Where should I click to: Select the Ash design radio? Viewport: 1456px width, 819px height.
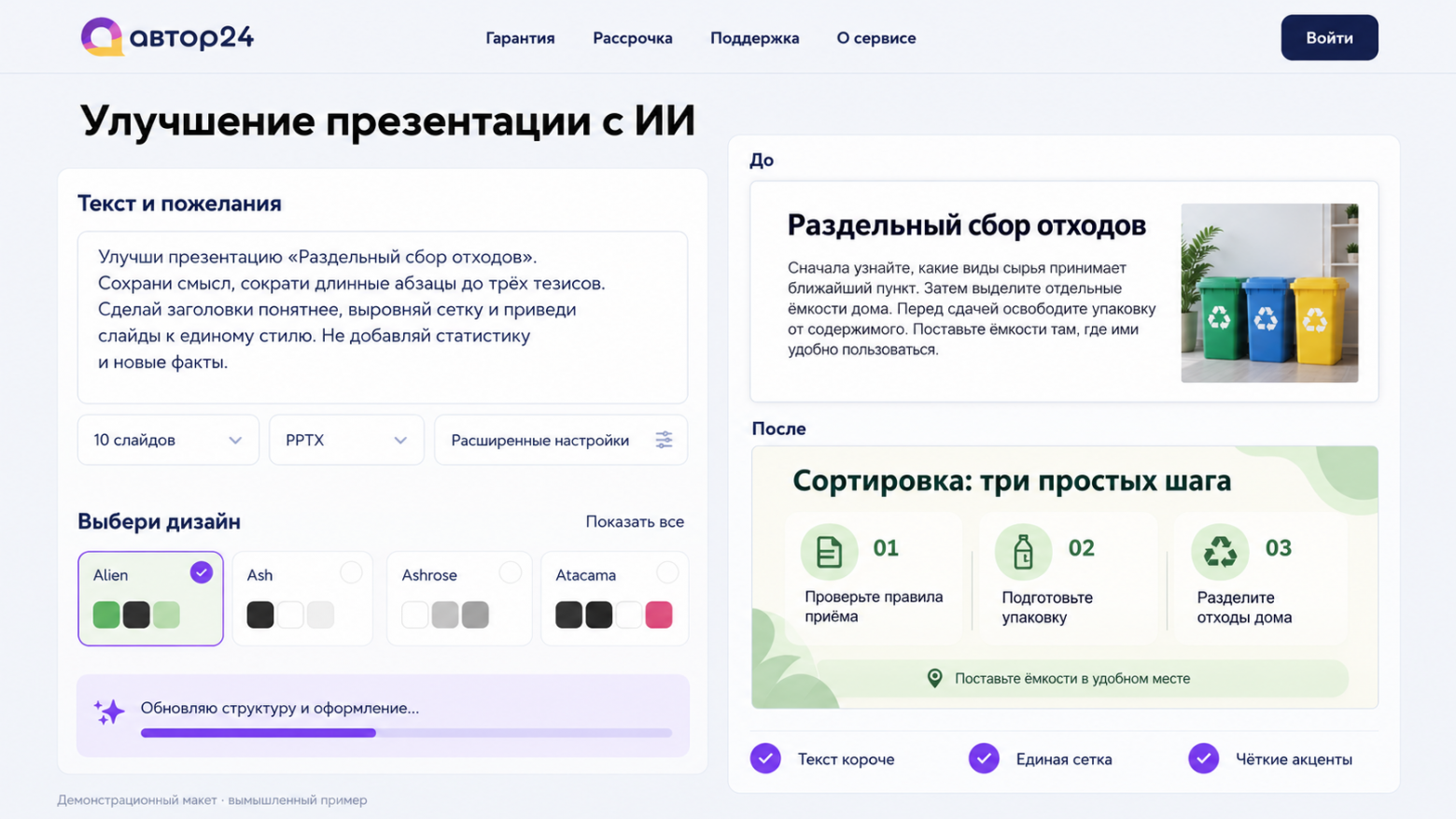(x=351, y=572)
